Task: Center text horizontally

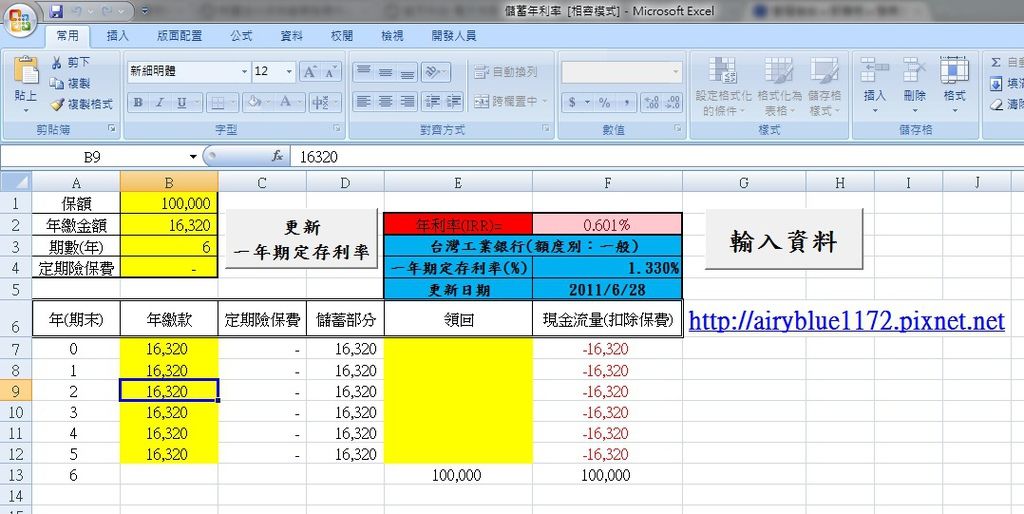Action: [x=385, y=102]
